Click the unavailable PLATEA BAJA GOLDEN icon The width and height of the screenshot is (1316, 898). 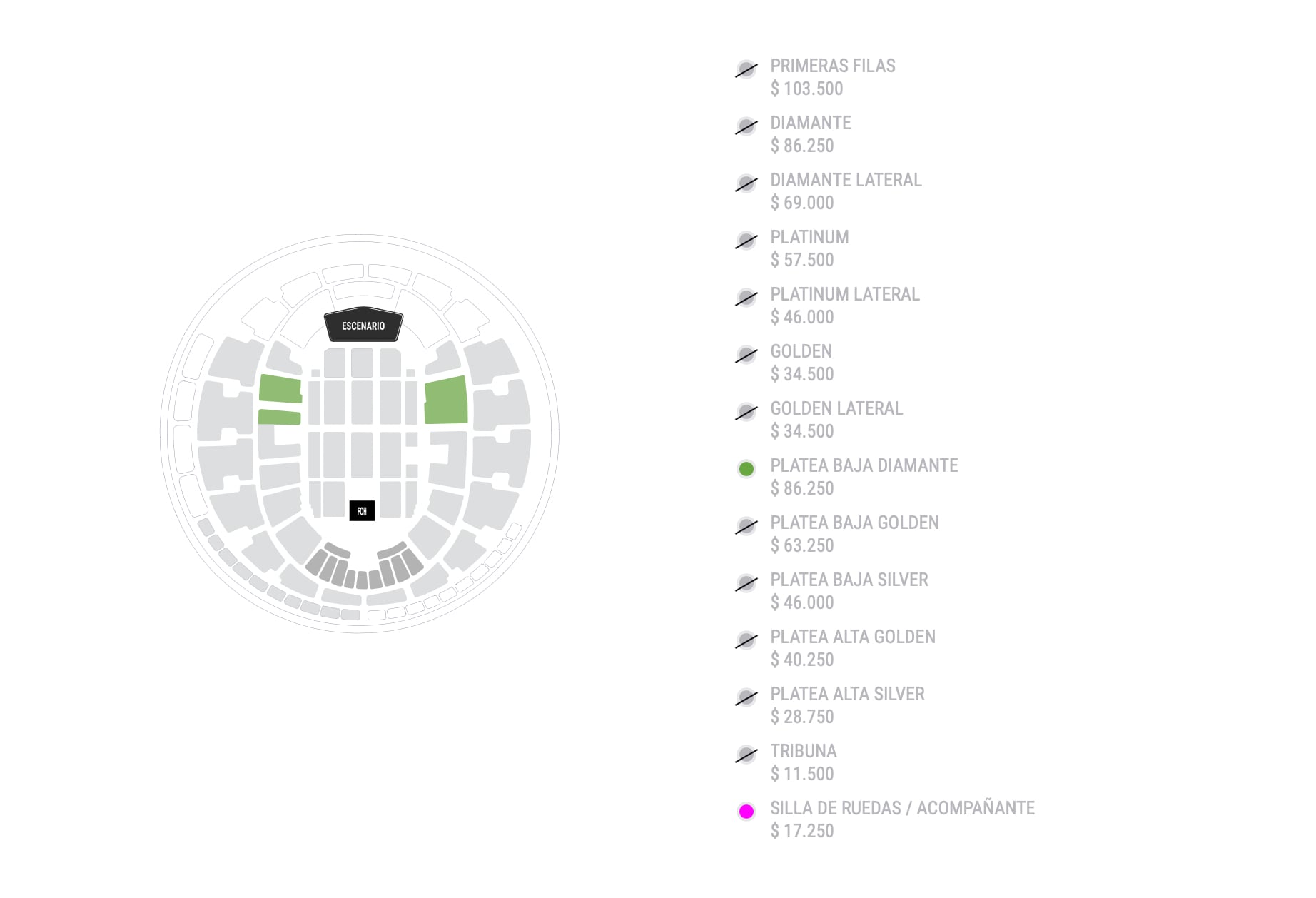[746, 527]
